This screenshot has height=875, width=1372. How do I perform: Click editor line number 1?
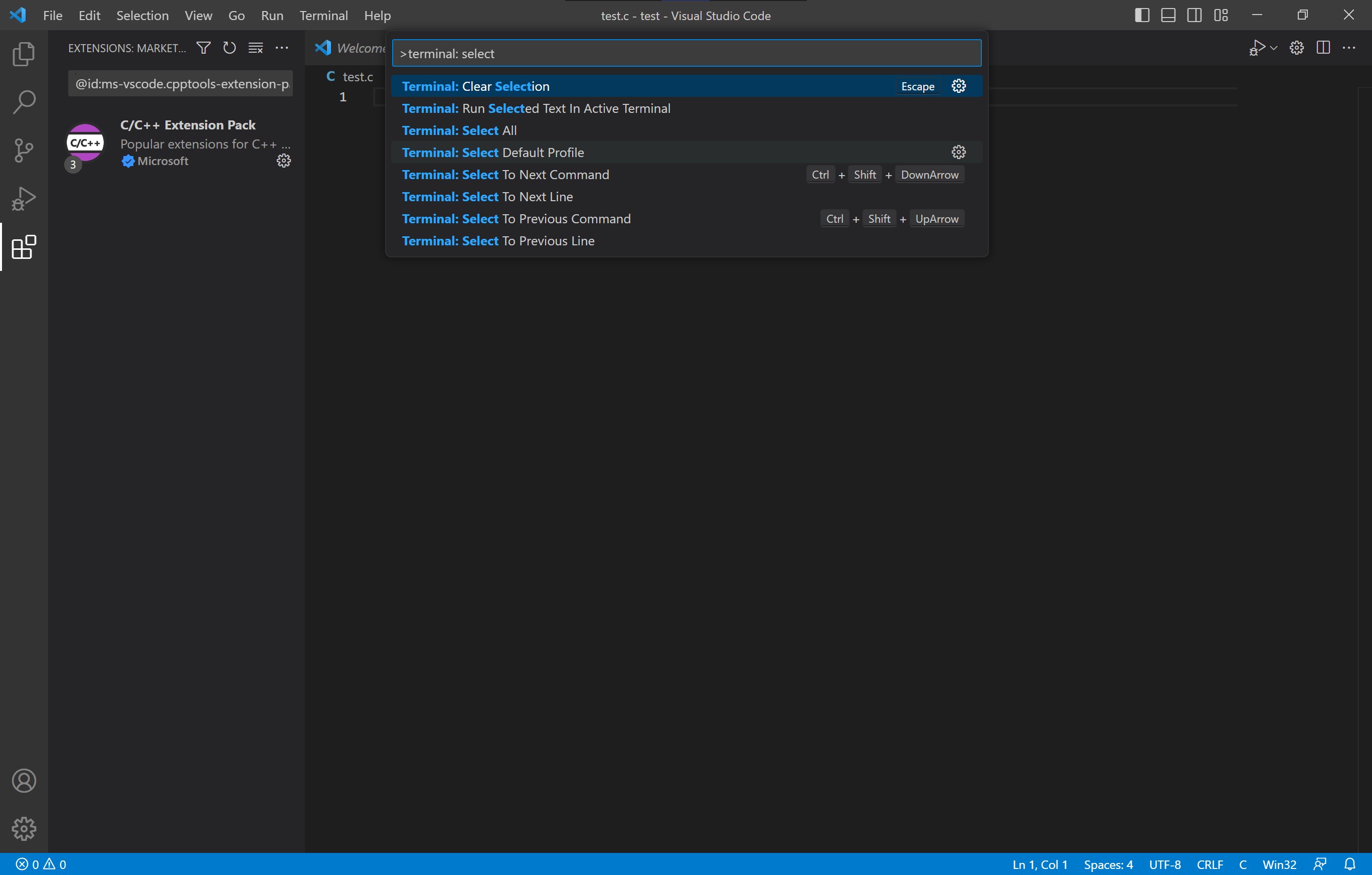(x=343, y=97)
